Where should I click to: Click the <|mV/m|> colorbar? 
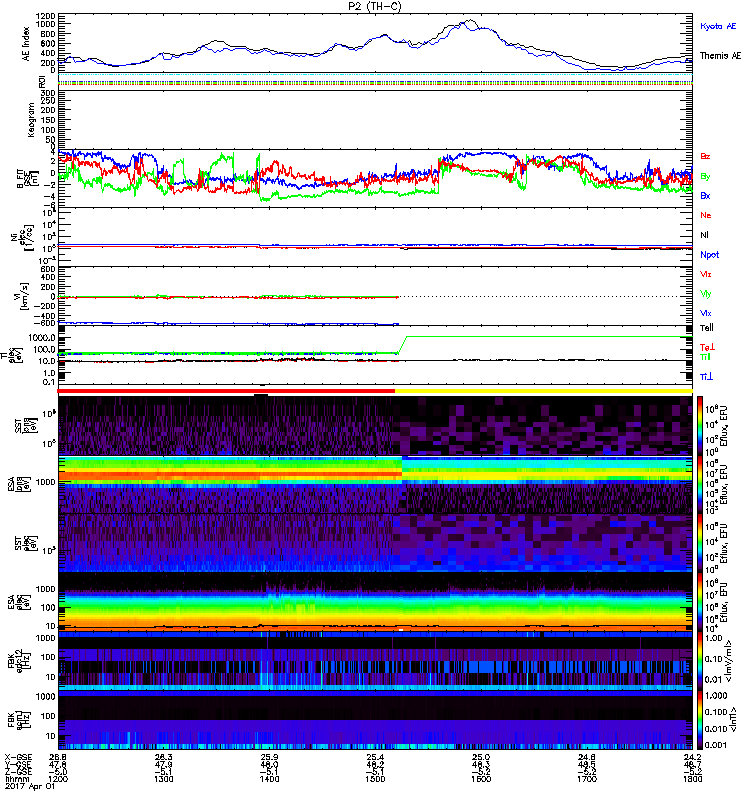(700, 661)
